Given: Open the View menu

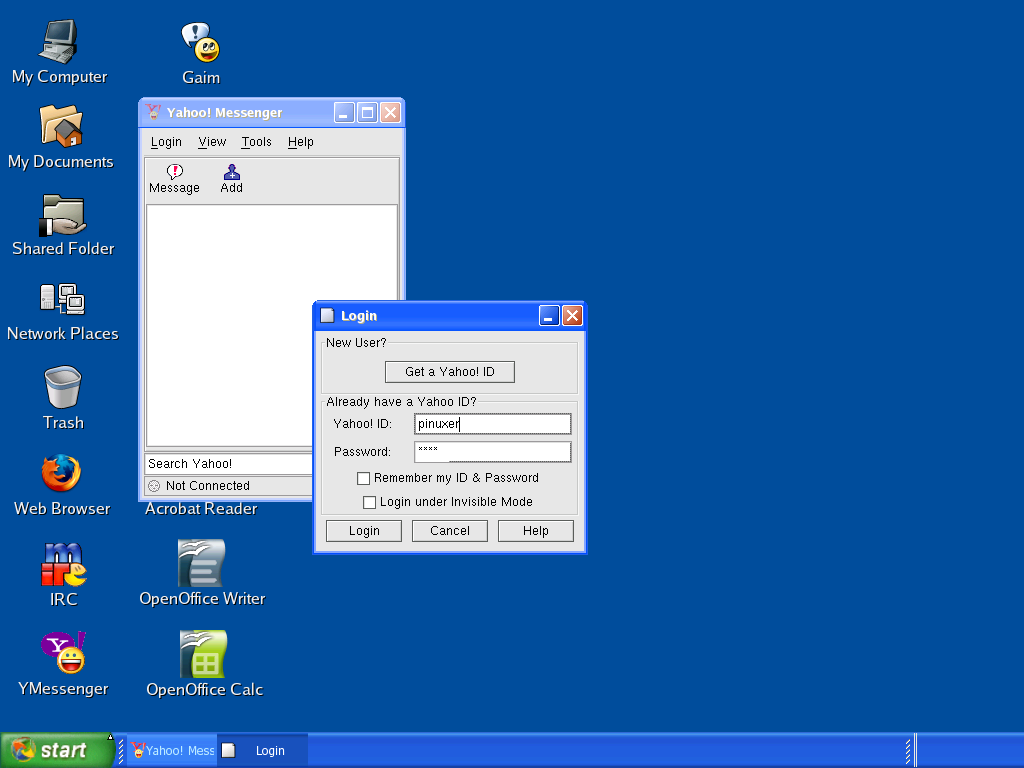Looking at the screenshot, I should (x=212, y=142).
